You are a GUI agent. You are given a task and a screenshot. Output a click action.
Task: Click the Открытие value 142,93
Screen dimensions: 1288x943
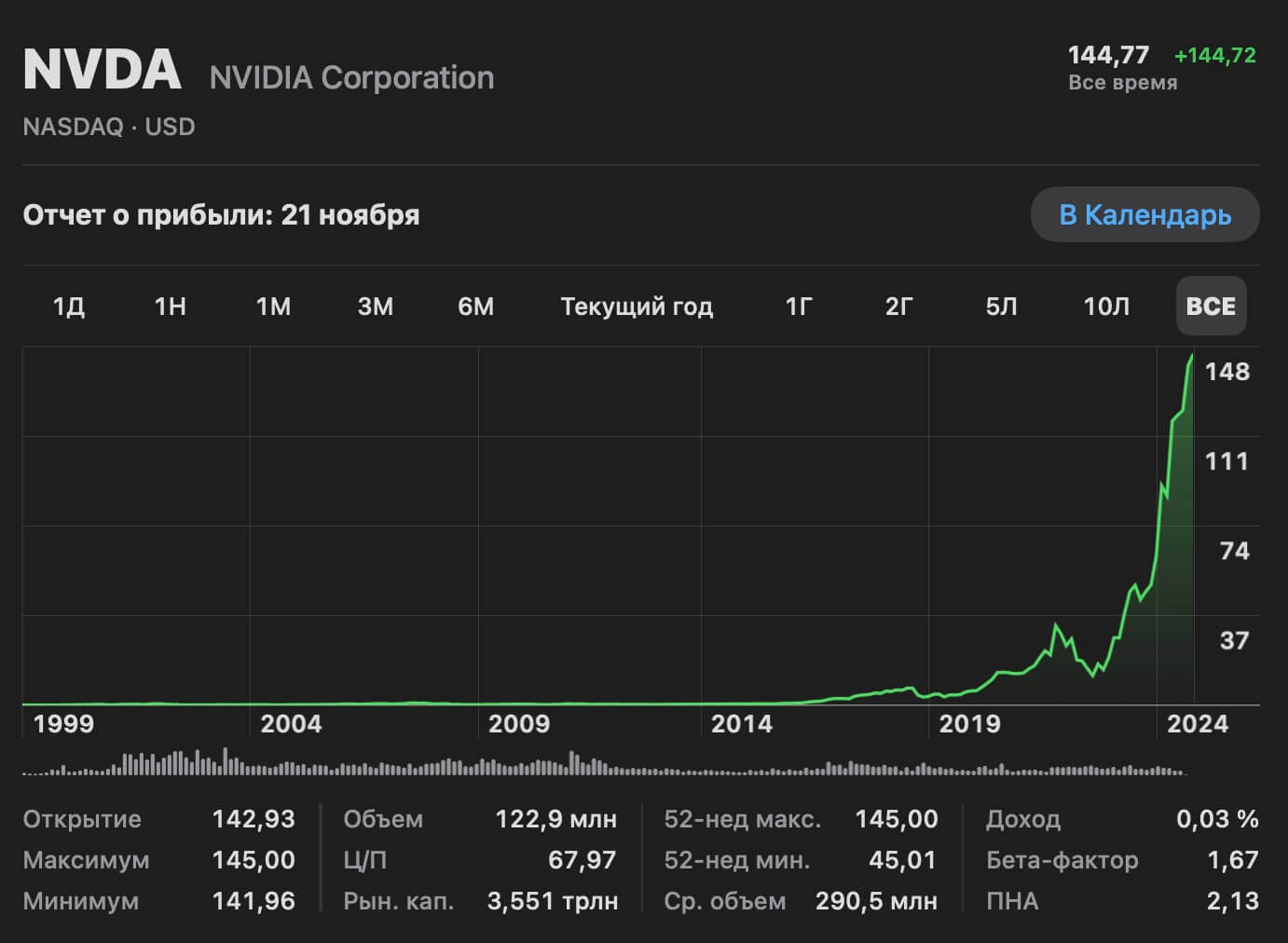click(253, 819)
